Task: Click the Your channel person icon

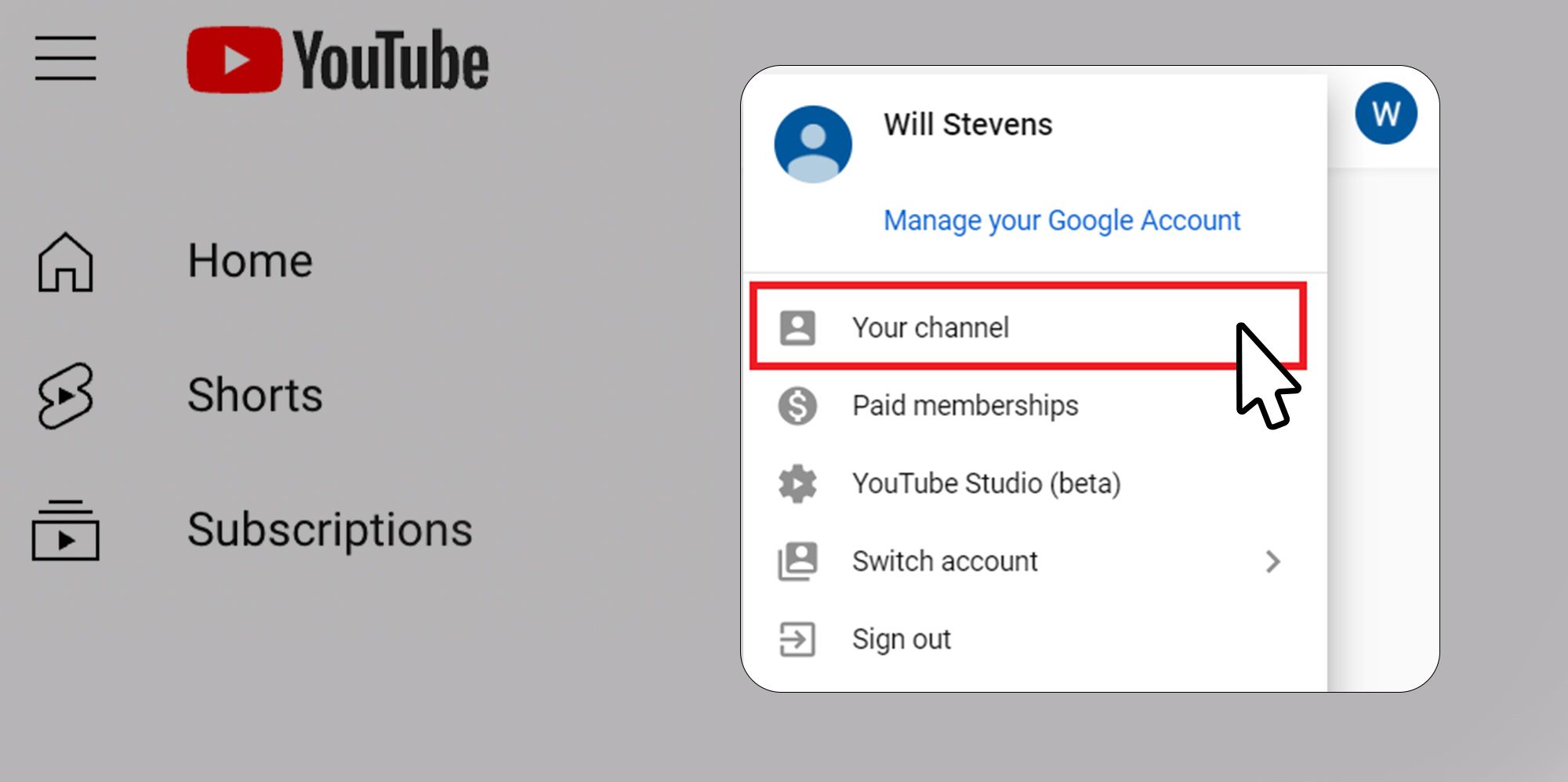Action: [x=797, y=328]
